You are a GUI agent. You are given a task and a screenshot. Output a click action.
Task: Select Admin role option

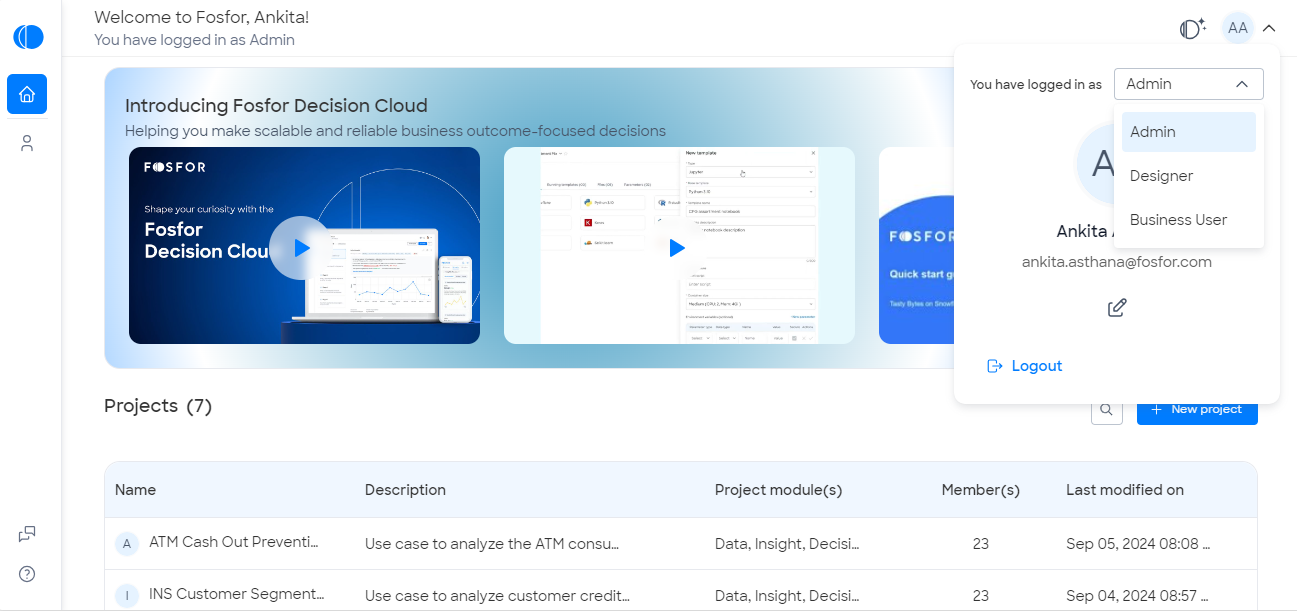[1189, 132]
